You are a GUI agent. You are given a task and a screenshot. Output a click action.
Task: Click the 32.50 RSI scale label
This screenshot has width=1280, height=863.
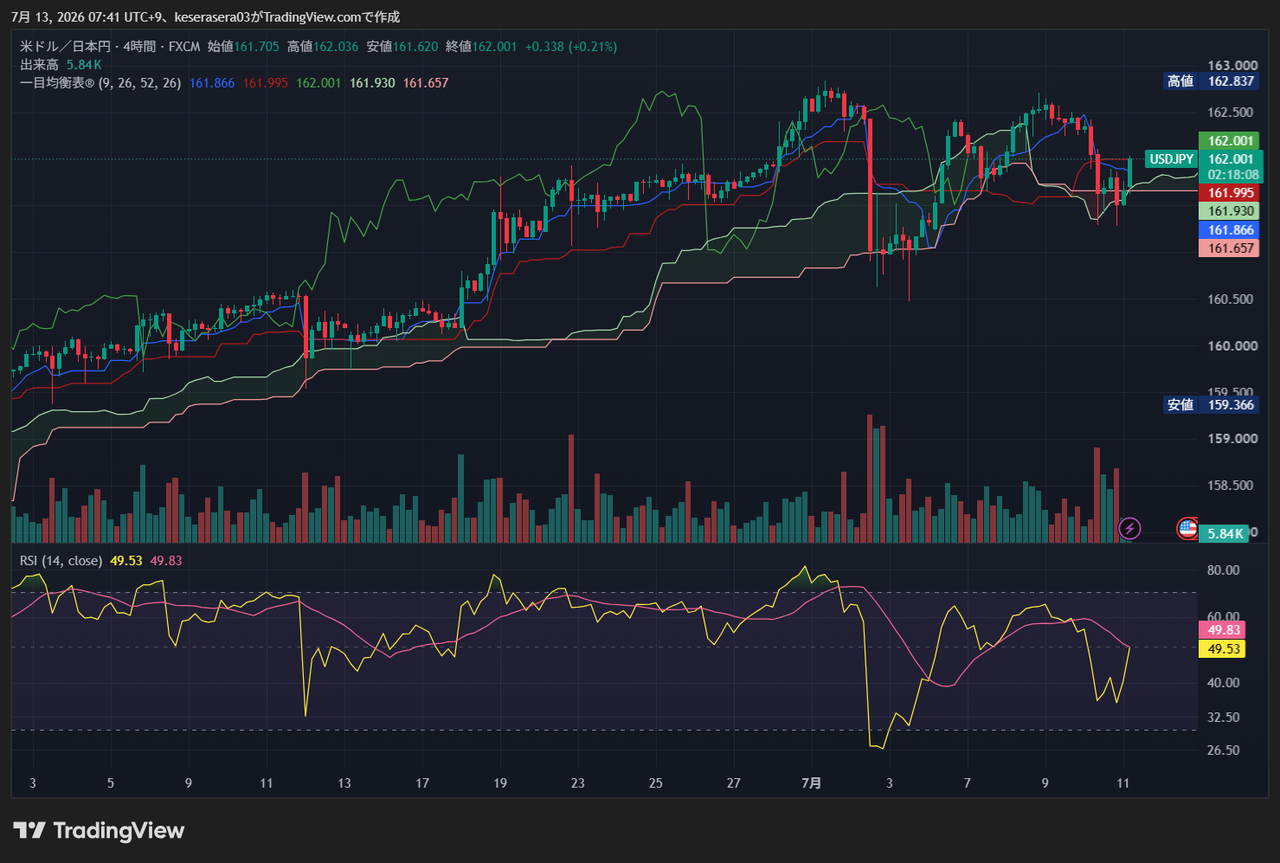[1224, 717]
